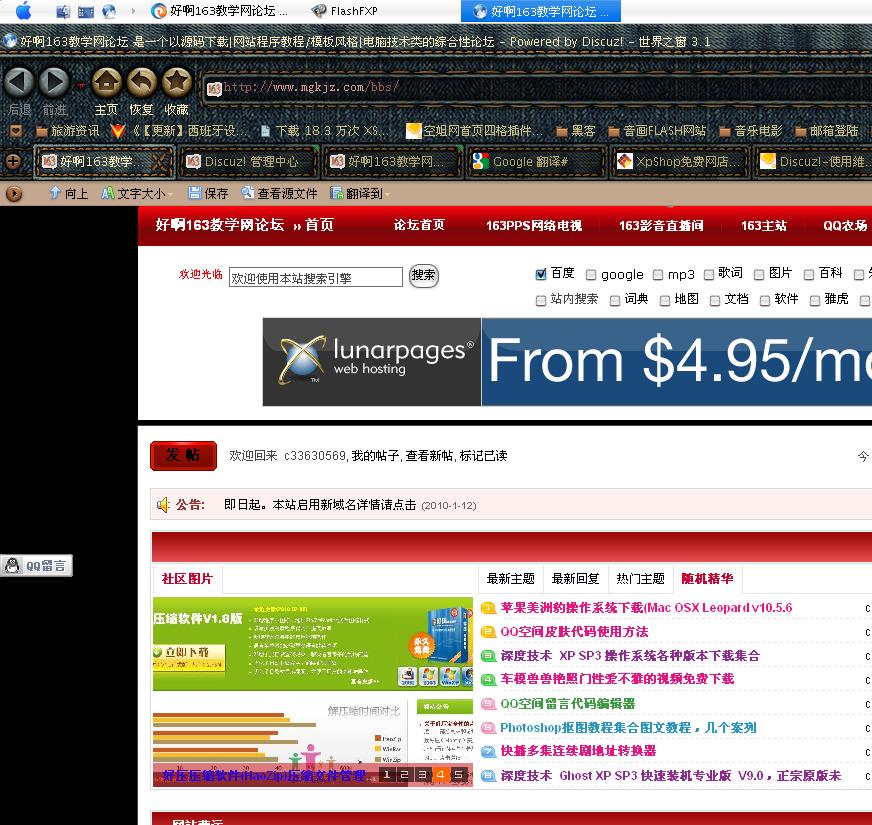Switch to the 热门主题 tab
The image size is (872, 825).
[640, 579]
